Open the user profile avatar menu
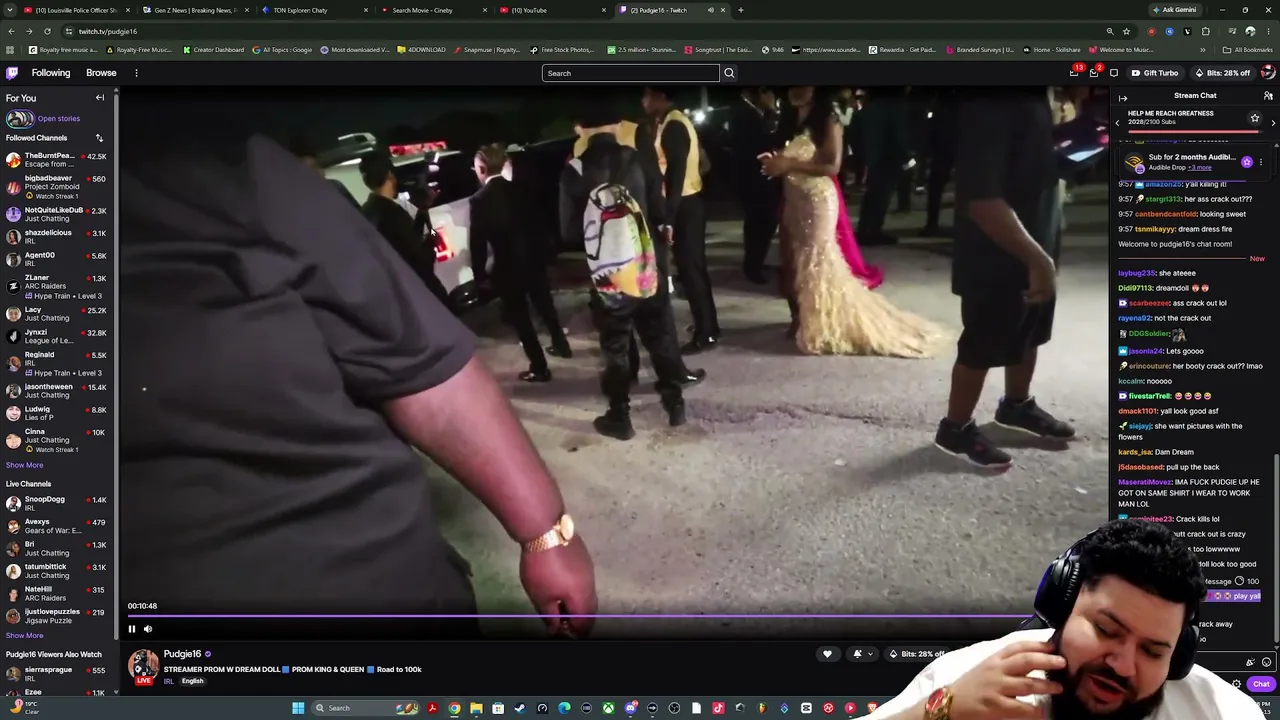This screenshot has width=1280, height=720. (x=1268, y=73)
